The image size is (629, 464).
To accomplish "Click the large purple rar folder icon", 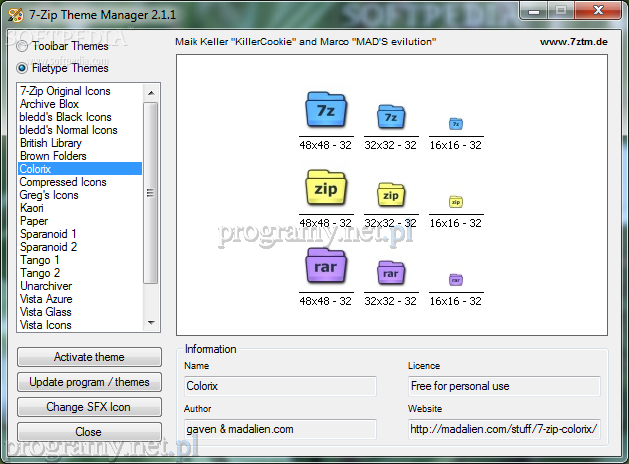I will click(x=325, y=267).
